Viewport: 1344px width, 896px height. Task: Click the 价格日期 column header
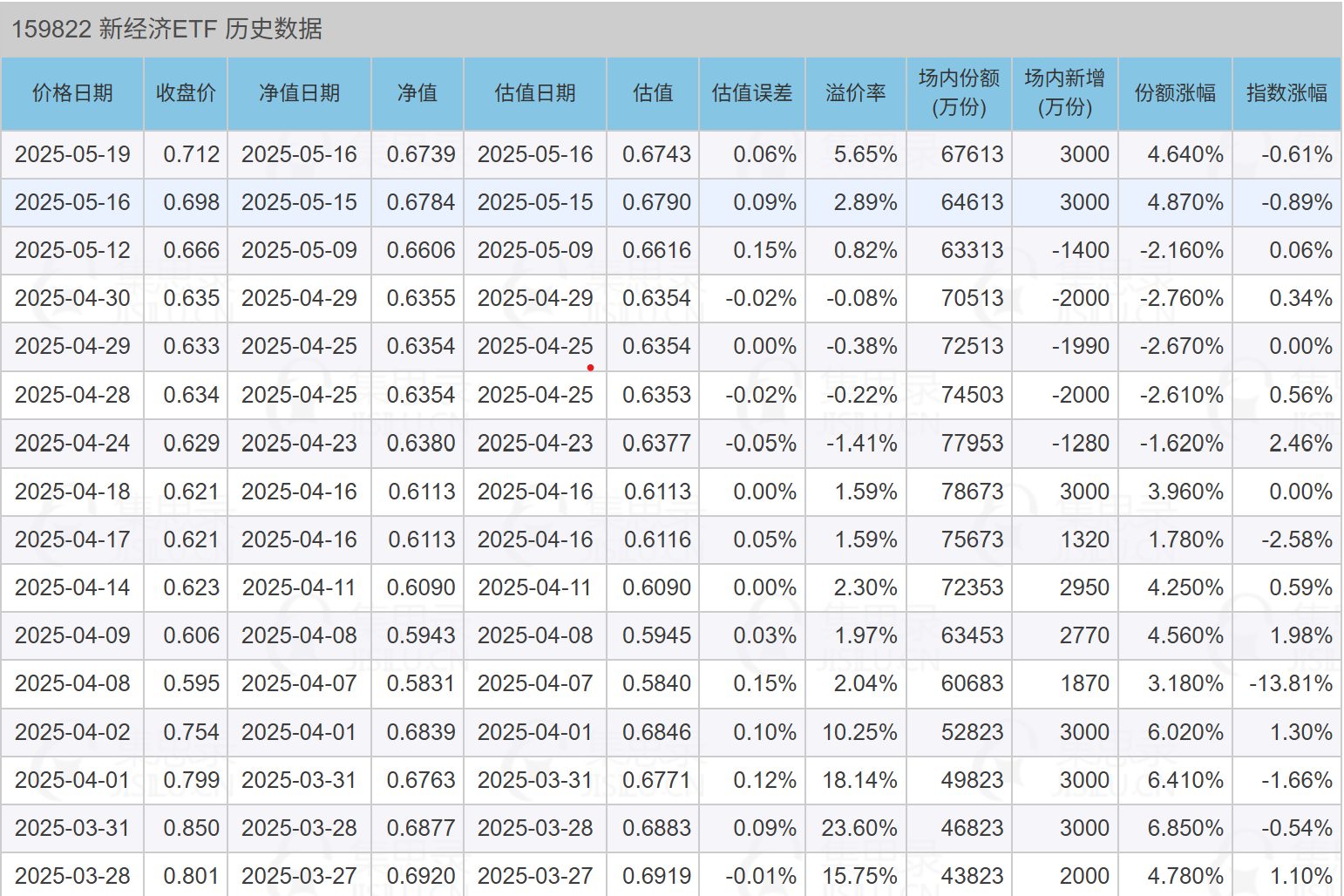pos(72,93)
